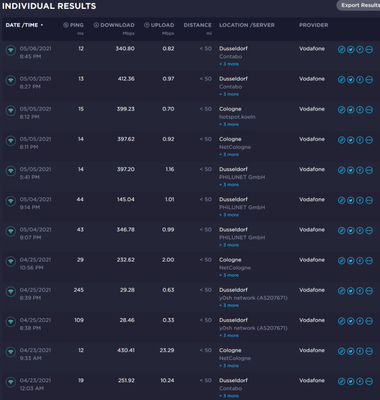Screen dimensions: 380x400
Task: Share the 251.92 Mbps result on Facebook
Action: pyautogui.click(x=360, y=381)
